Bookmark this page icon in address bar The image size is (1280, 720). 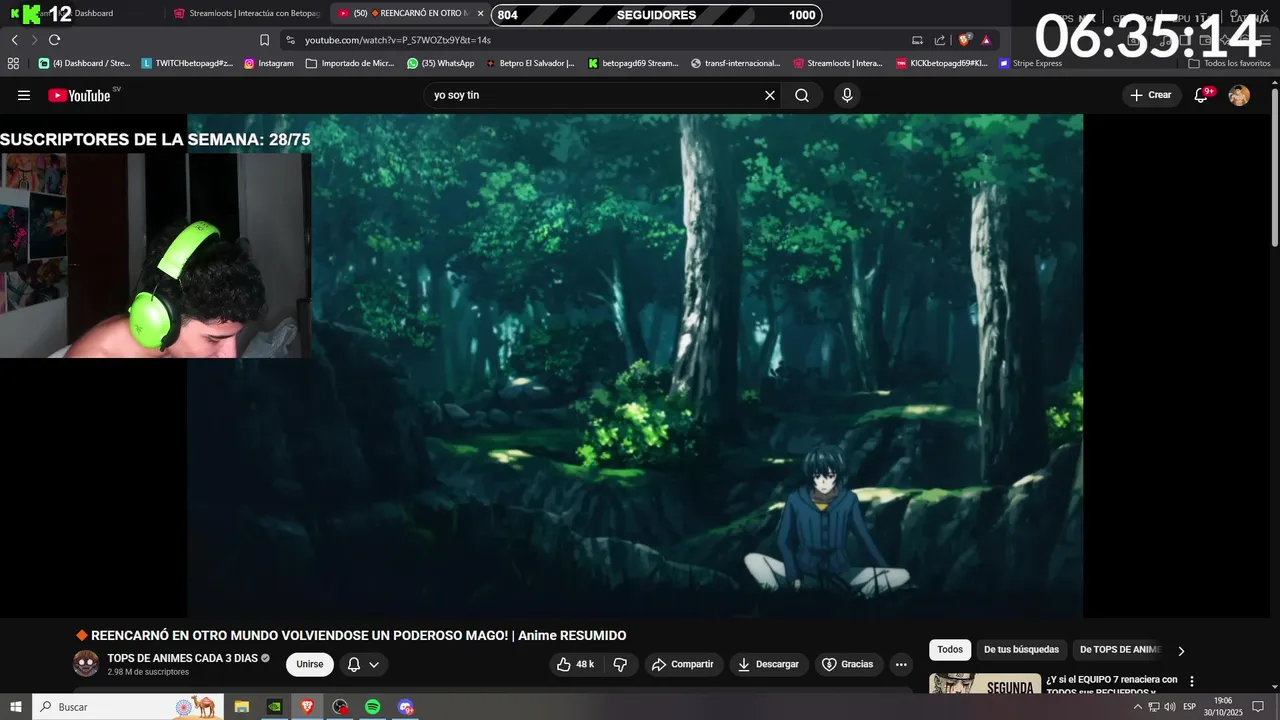(264, 40)
